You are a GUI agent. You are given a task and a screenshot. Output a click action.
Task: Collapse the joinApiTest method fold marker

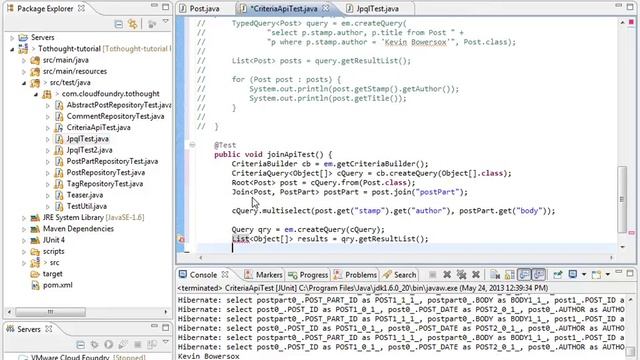coord(192,144)
